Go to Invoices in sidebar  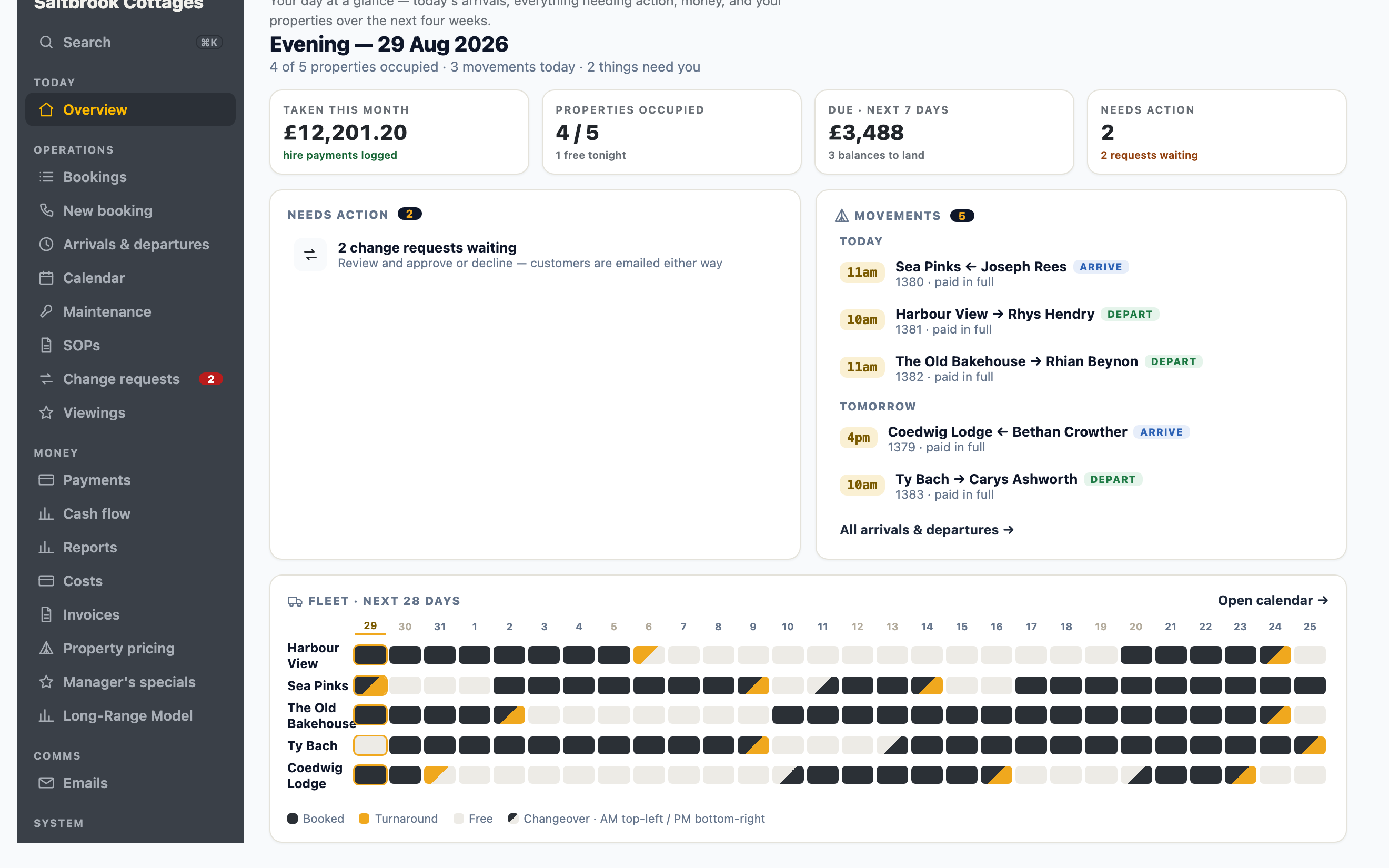pos(130,615)
